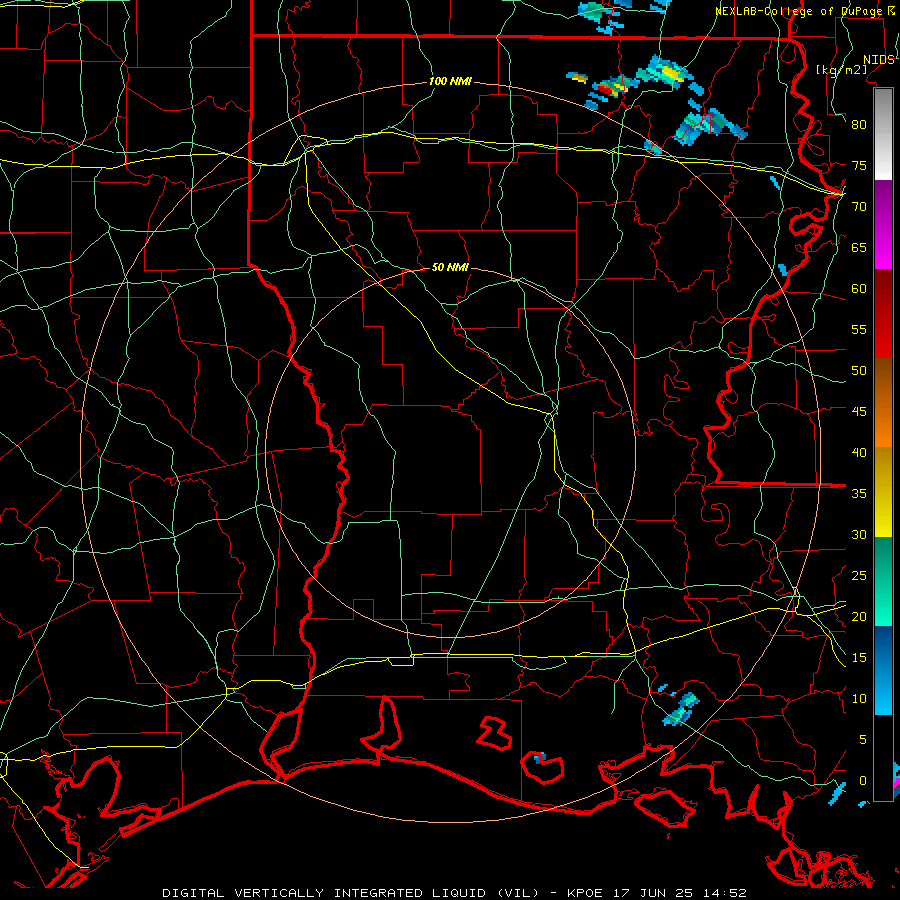Click the magenta-purple segment of the color bar

pyautogui.click(x=883, y=225)
